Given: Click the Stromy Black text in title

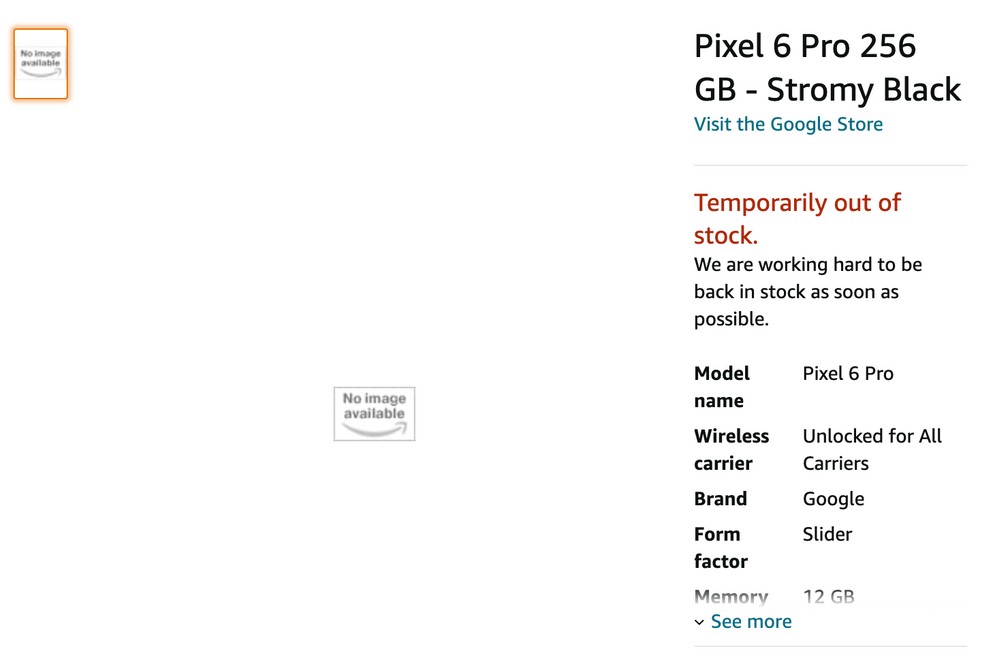Looking at the screenshot, I should point(864,89).
